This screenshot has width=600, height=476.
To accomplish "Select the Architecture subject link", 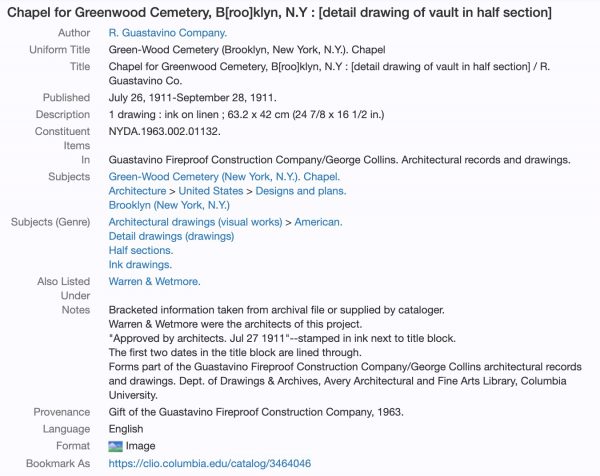I will (x=137, y=191).
